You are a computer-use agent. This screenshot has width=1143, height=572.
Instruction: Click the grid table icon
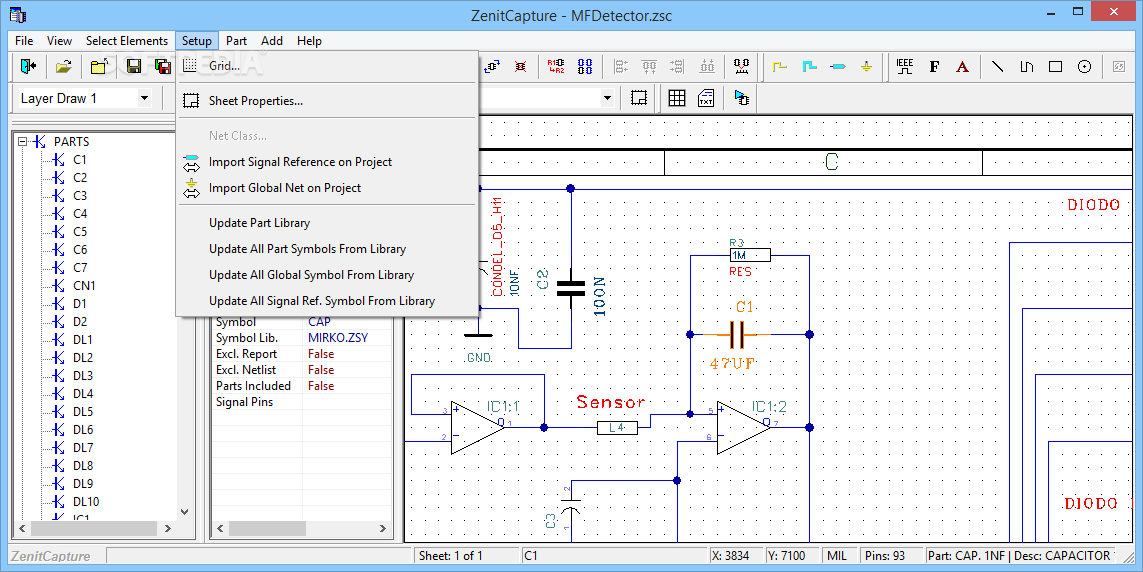point(677,98)
